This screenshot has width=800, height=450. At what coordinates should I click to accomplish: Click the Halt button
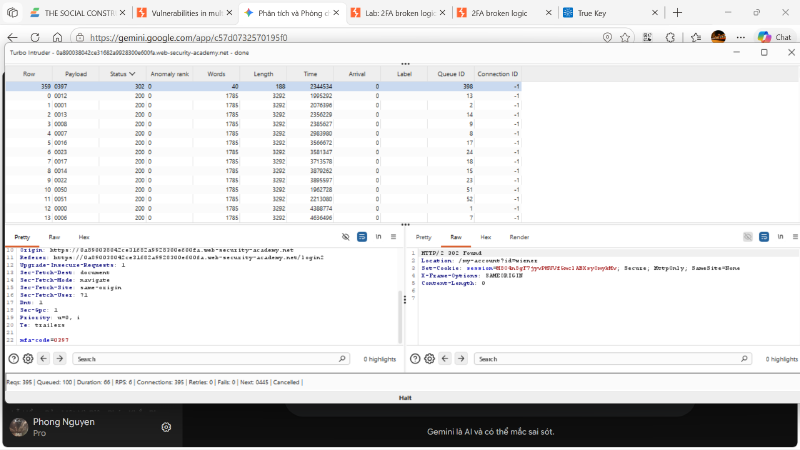(x=405, y=397)
